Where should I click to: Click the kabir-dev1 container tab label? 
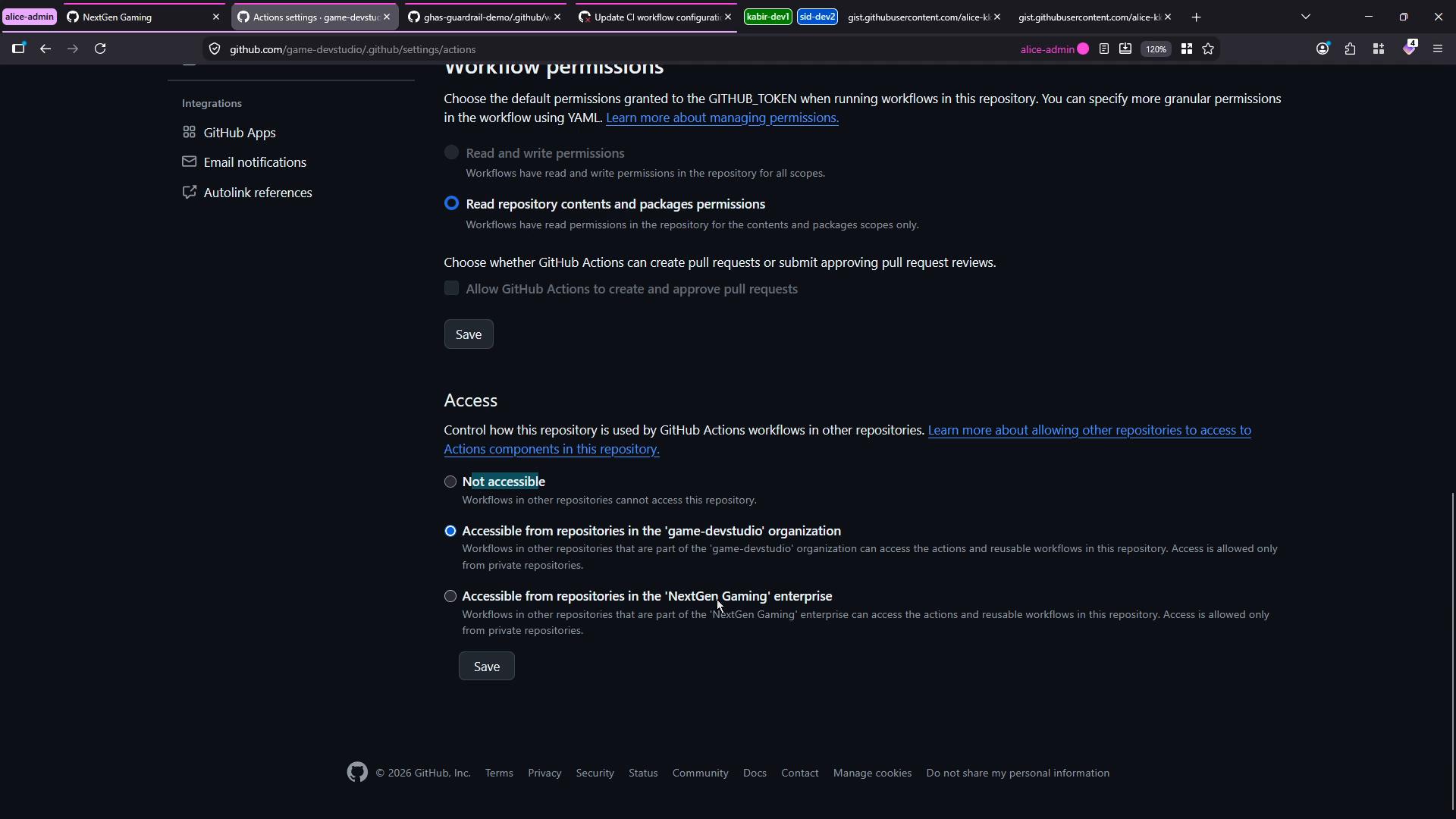tap(768, 17)
